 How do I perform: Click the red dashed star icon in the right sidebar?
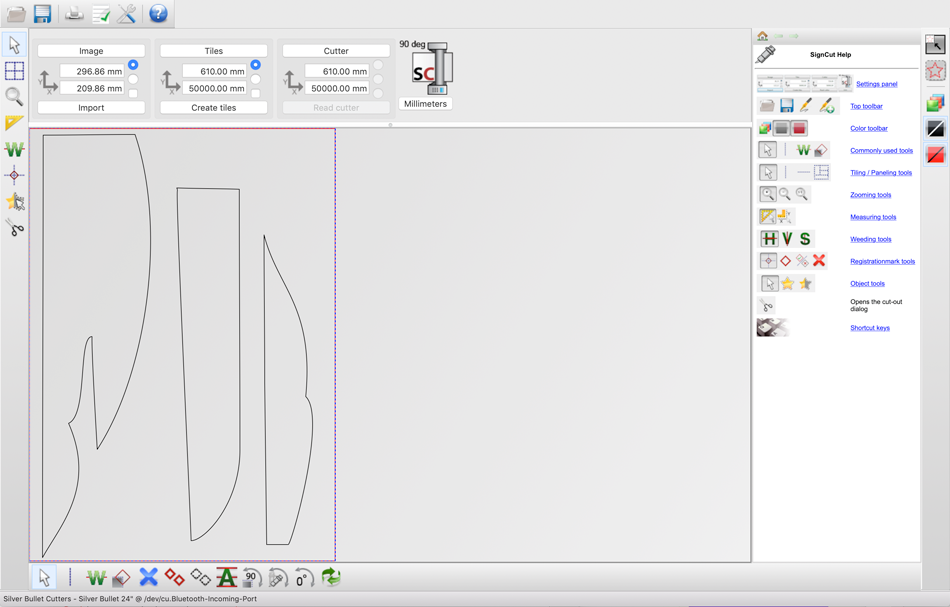pos(935,71)
